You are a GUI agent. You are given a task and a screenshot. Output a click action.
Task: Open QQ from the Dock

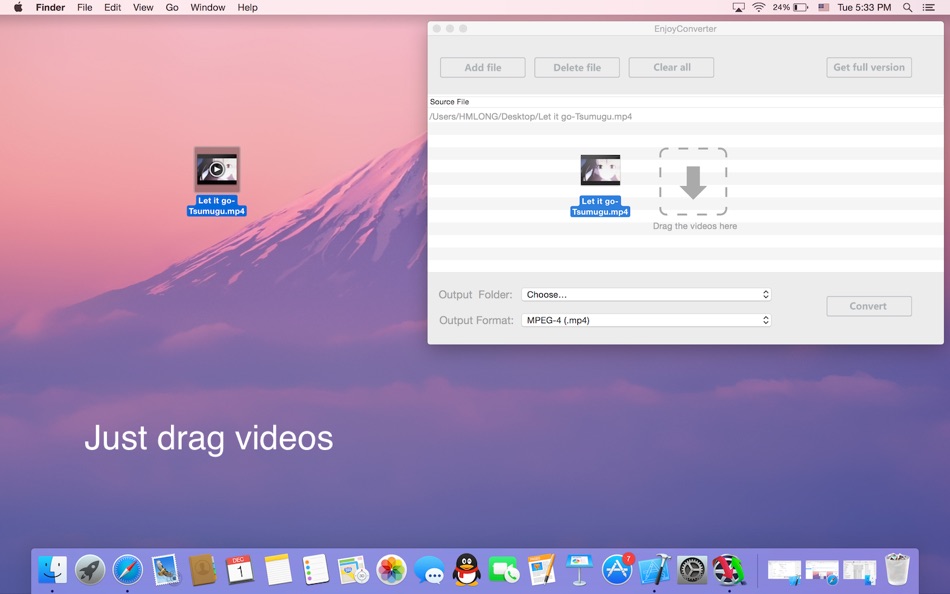[x=466, y=570]
